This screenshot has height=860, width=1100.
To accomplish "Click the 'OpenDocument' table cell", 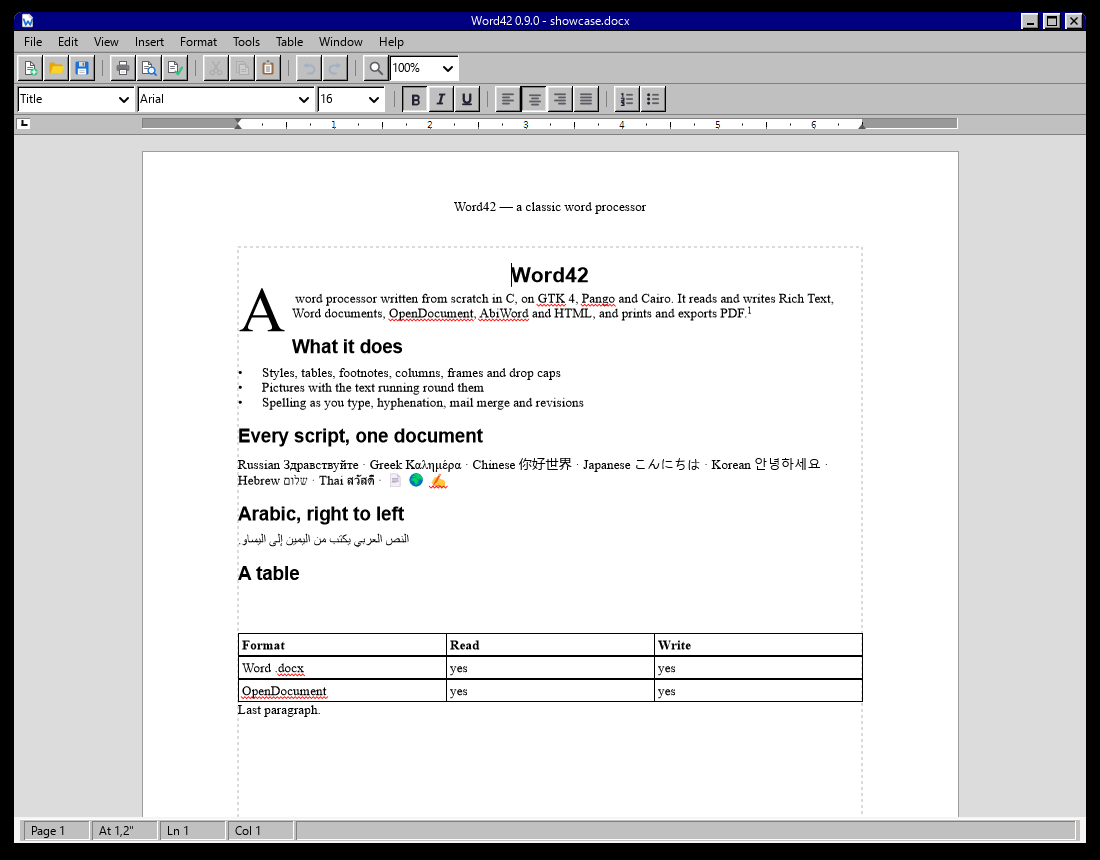I will pos(342,691).
